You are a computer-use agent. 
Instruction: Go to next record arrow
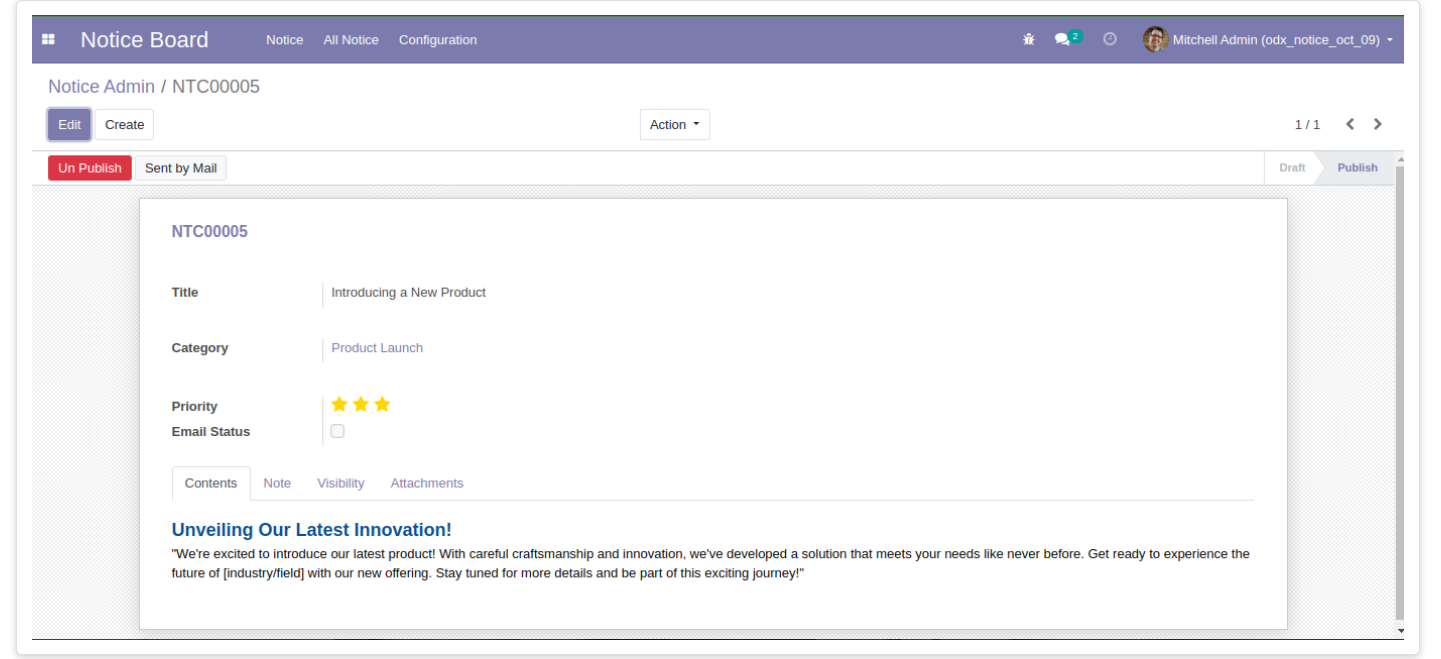1378,124
